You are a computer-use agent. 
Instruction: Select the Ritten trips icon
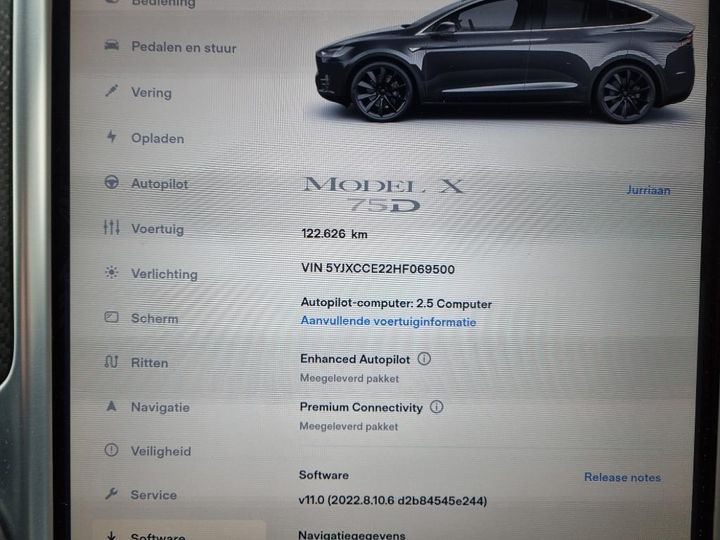(x=111, y=362)
